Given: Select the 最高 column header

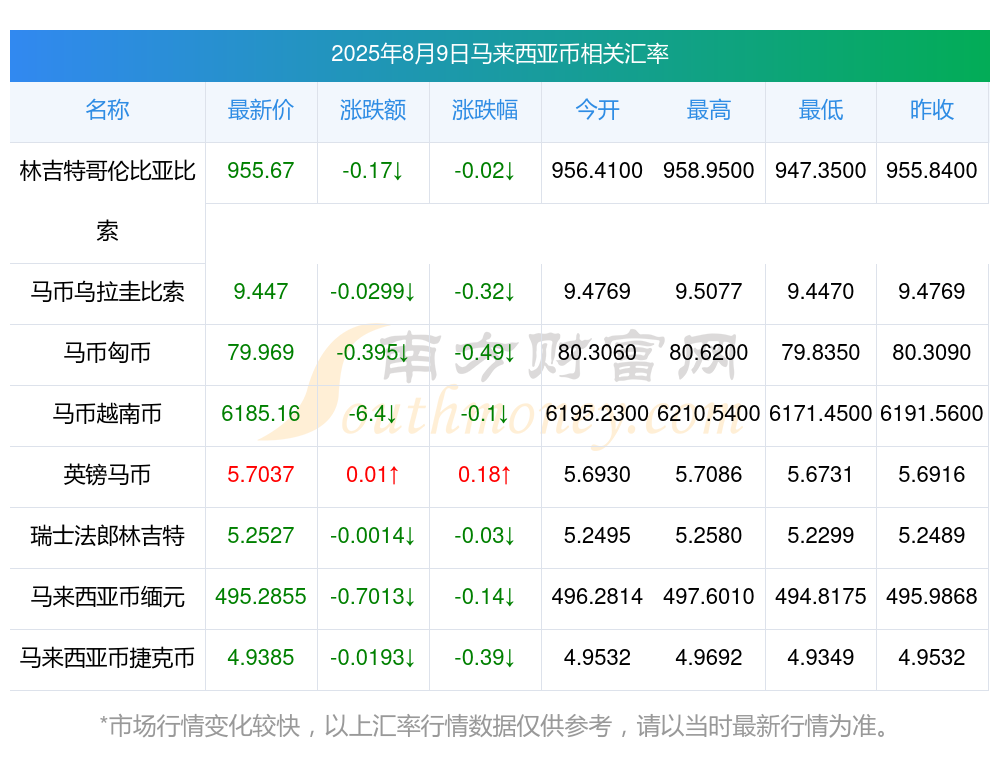Looking at the screenshot, I should (709, 110).
